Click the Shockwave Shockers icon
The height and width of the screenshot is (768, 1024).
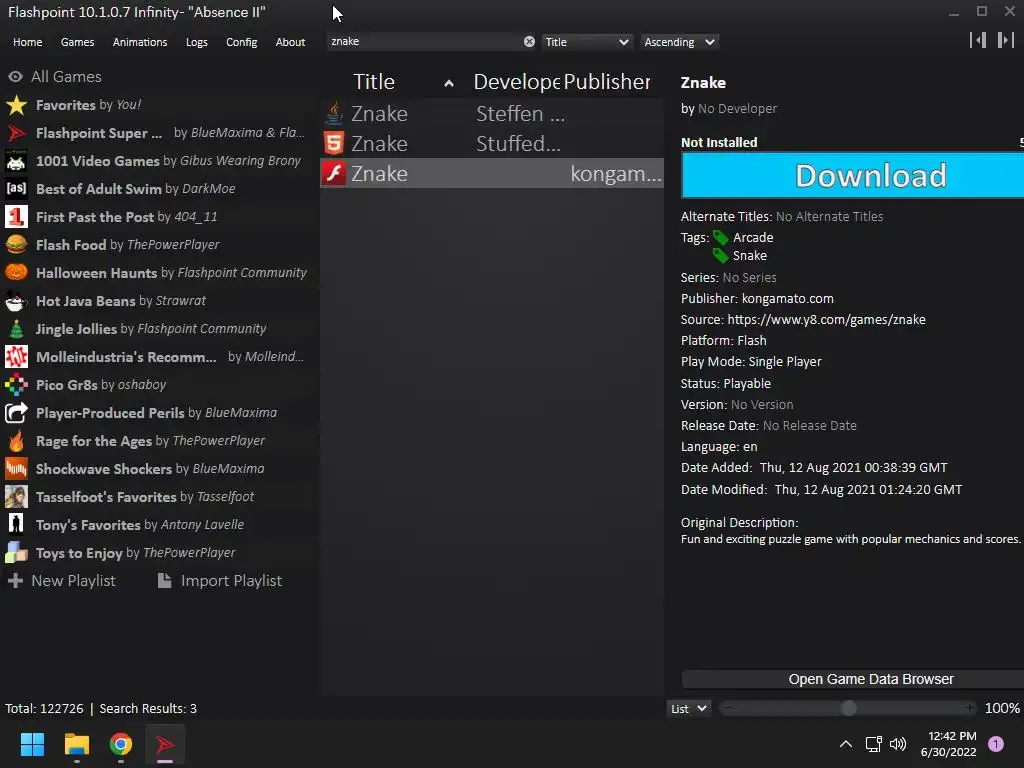coord(16,469)
